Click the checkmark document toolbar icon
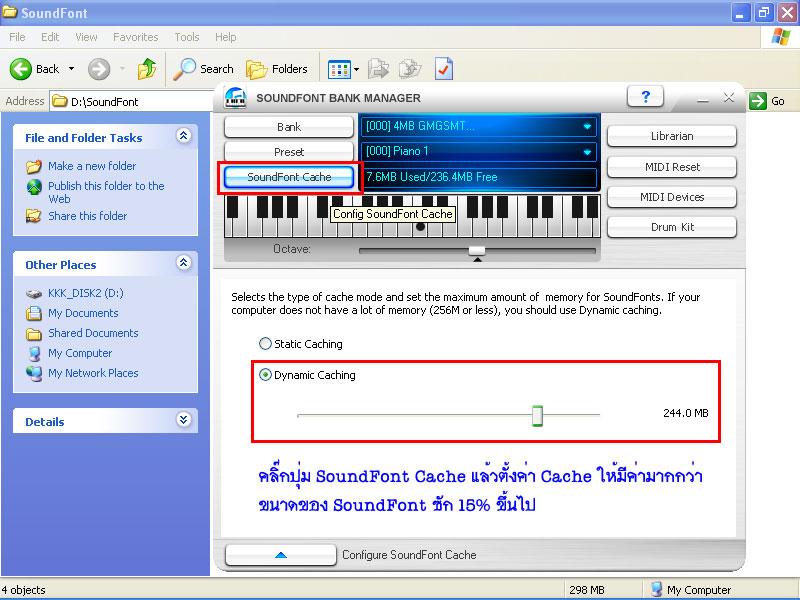This screenshot has height=600, width=800. tap(443, 69)
